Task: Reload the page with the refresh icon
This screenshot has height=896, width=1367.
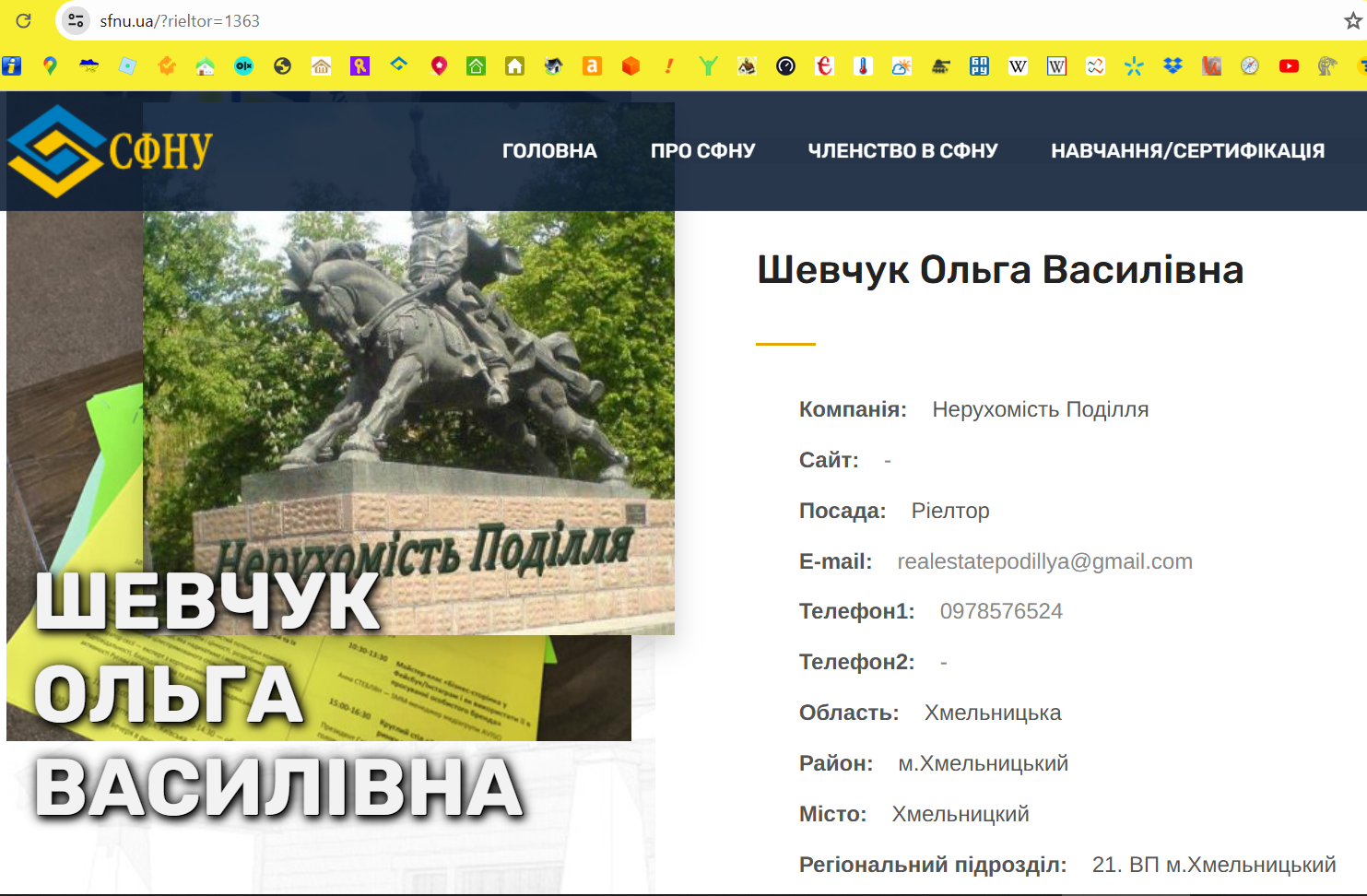Action: [23, 20]
